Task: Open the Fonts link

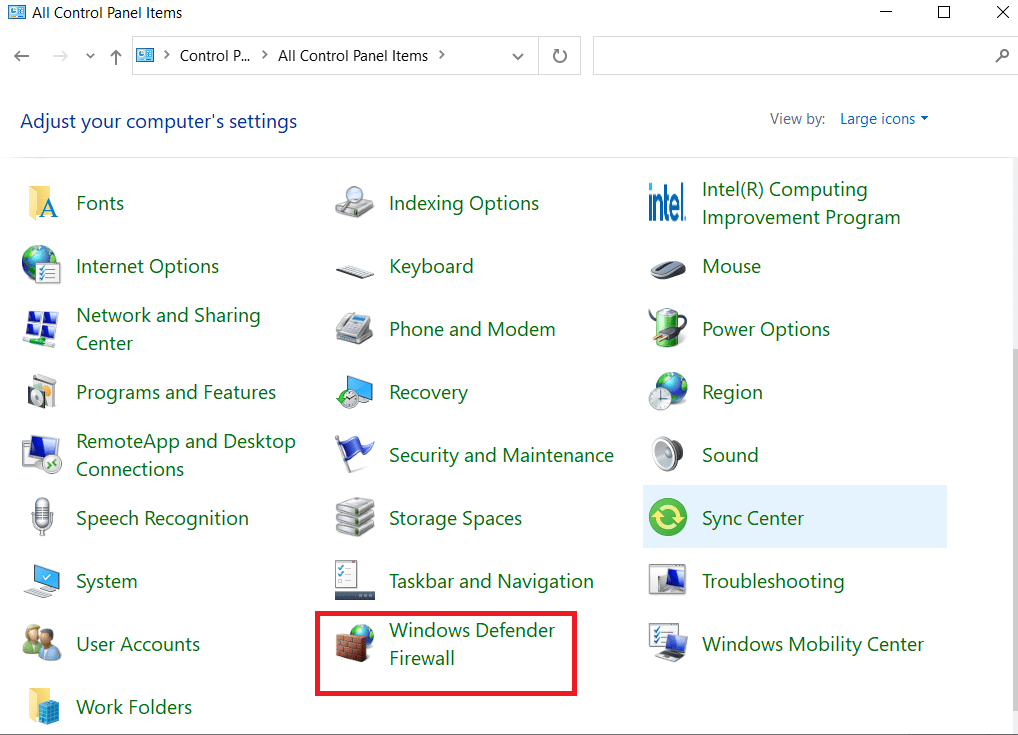Action: coord(100,203)
